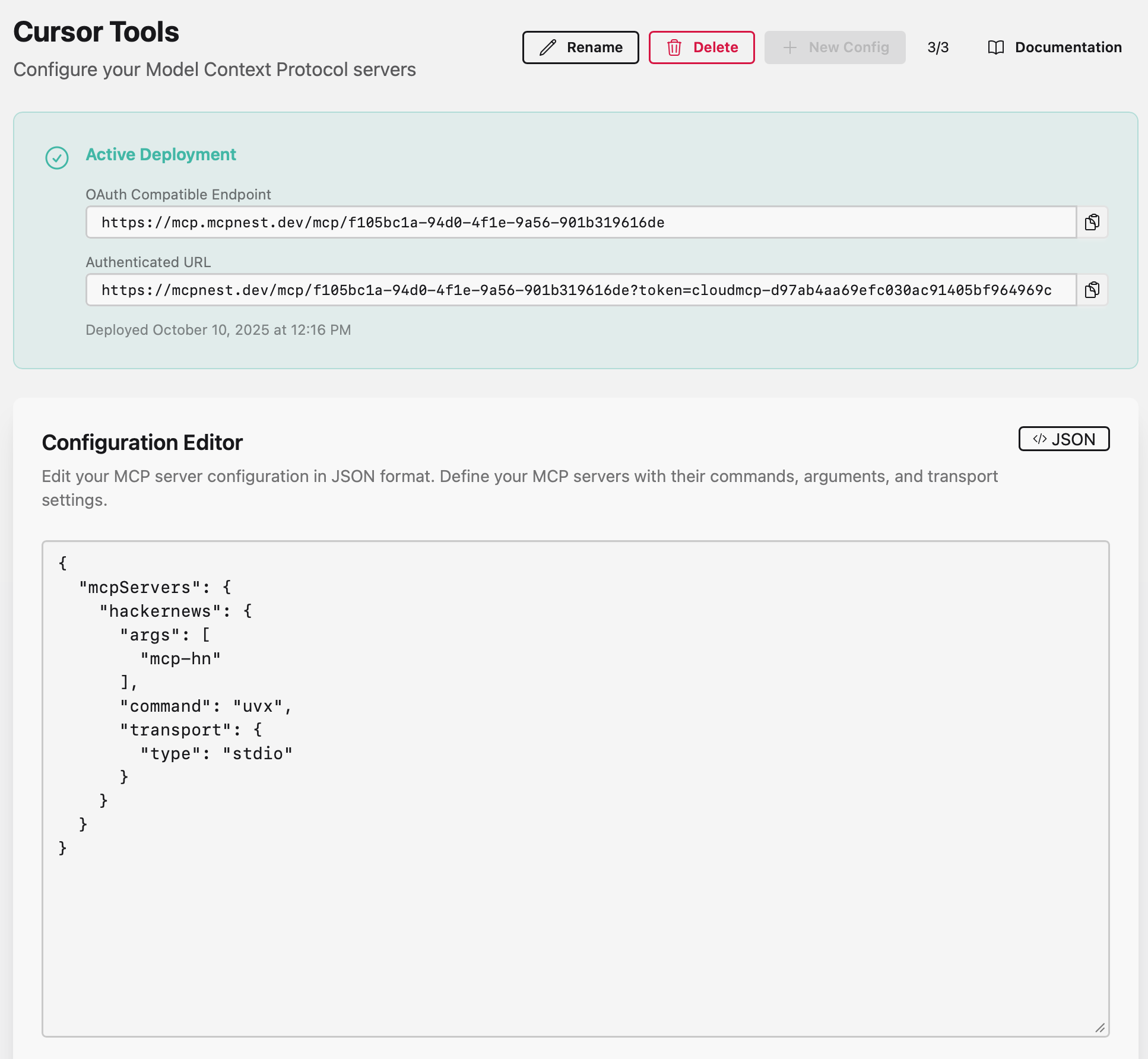Screen dimensions: 1148x1059
Task: Select the OAuth Compatible Endpoint field
Action: click(534, 223)
